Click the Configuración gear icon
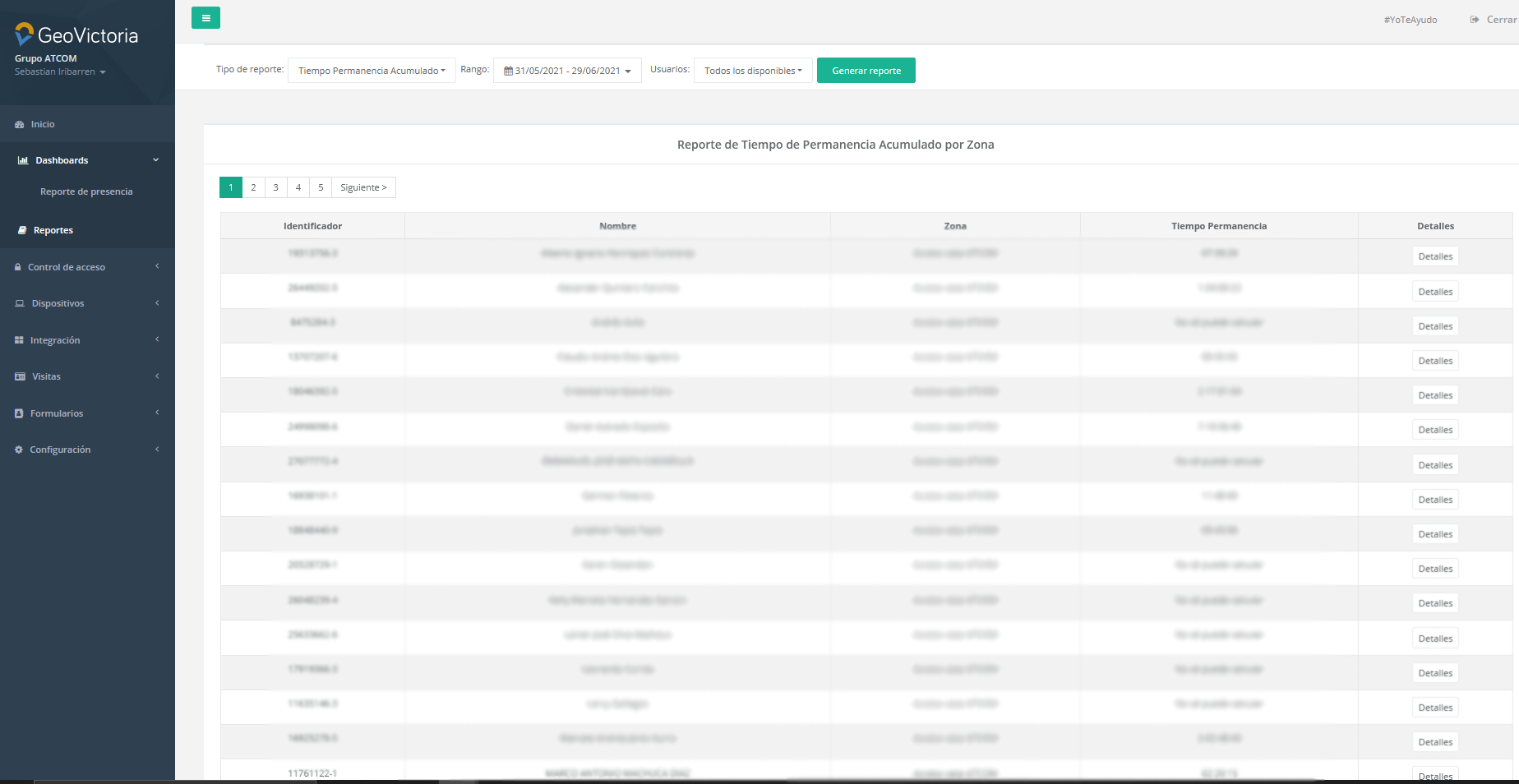Viewport: 1519px width, 784px height. (19, 450)
